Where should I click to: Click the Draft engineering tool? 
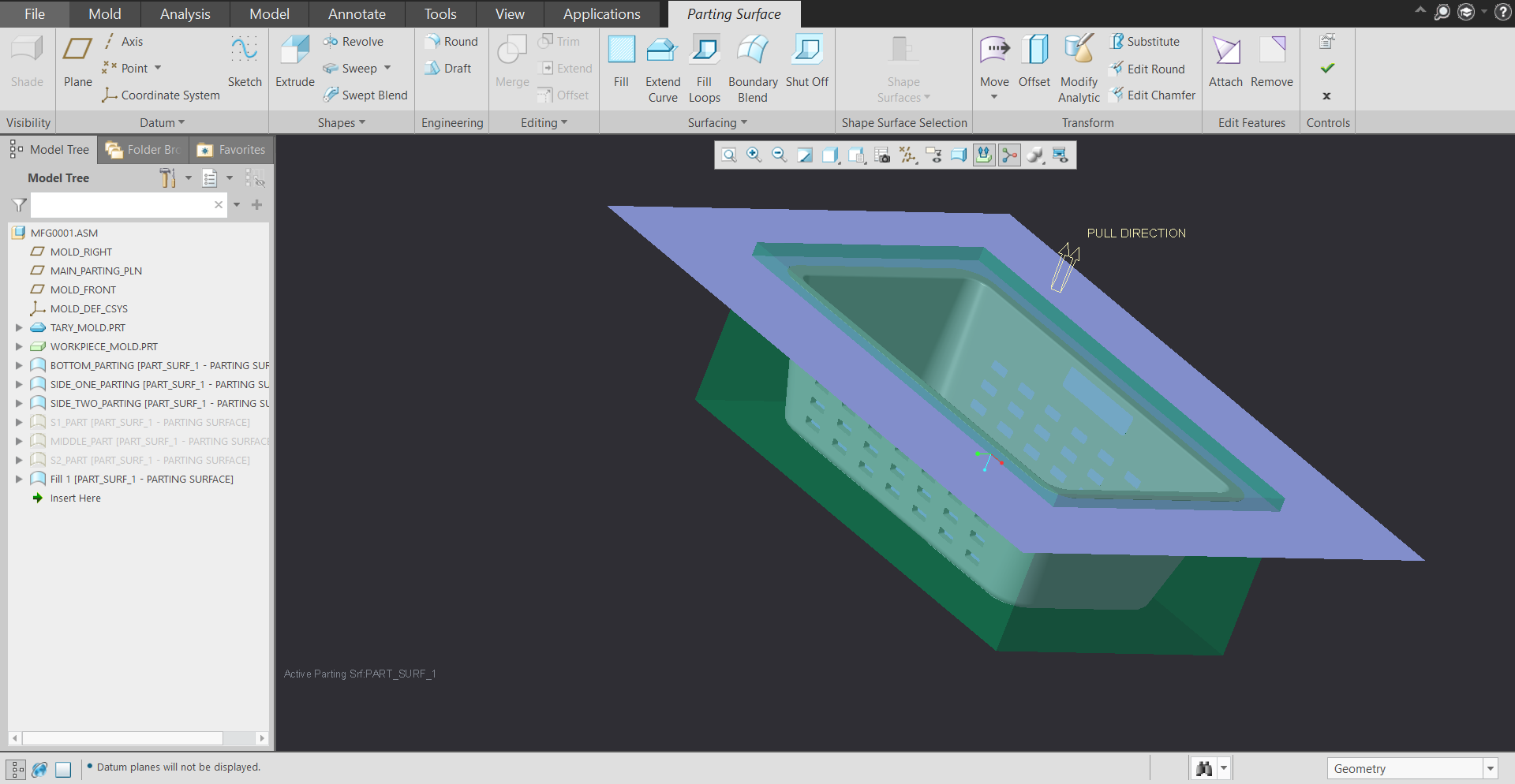448,69
